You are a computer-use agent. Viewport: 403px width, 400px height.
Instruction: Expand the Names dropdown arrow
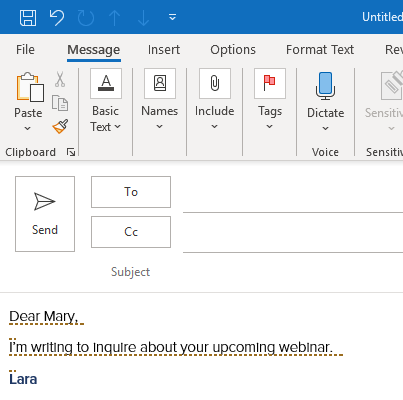[x=159, y=126]
